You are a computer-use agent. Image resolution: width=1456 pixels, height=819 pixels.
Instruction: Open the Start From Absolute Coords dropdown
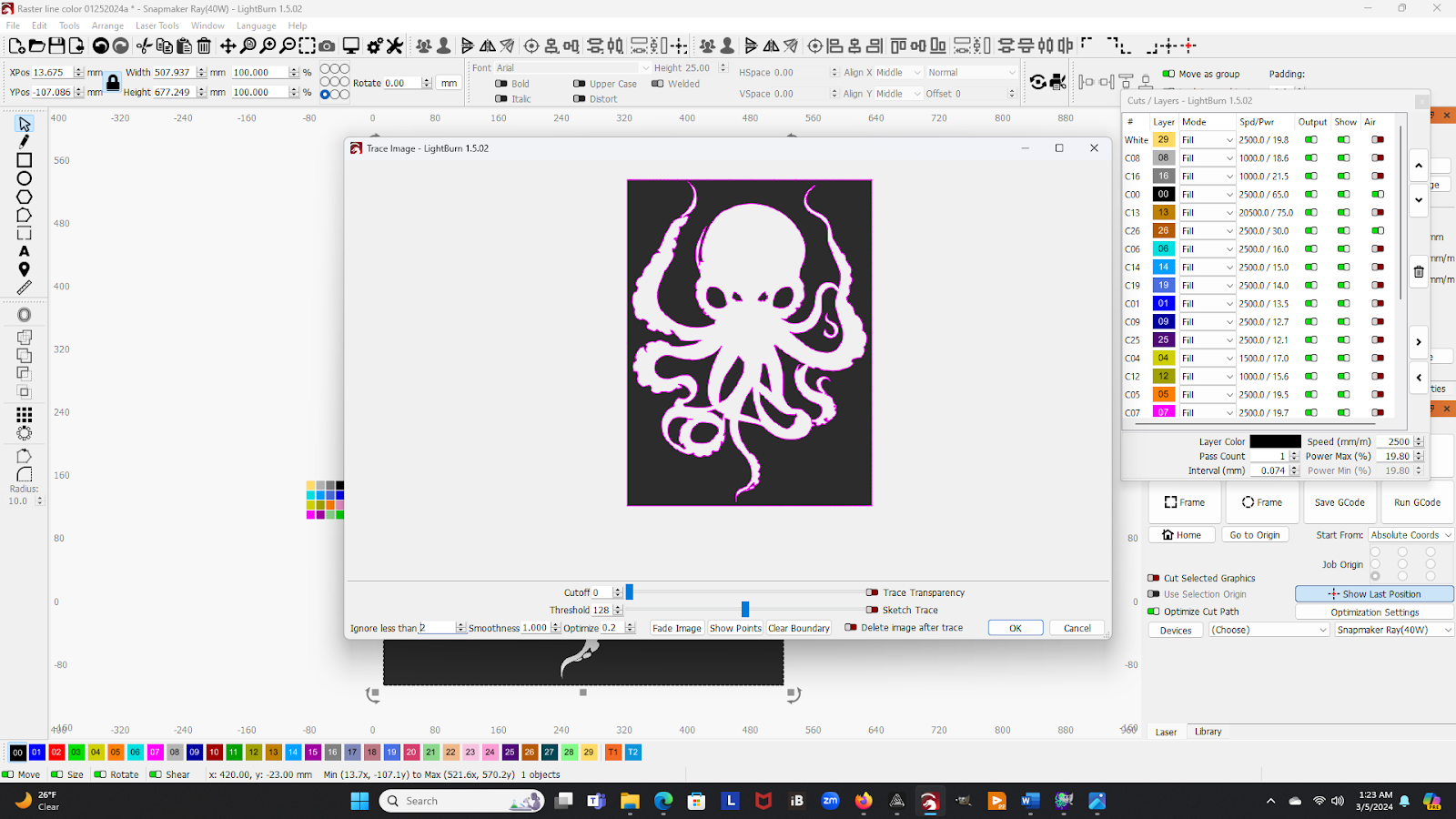(x=1410, y=535)
